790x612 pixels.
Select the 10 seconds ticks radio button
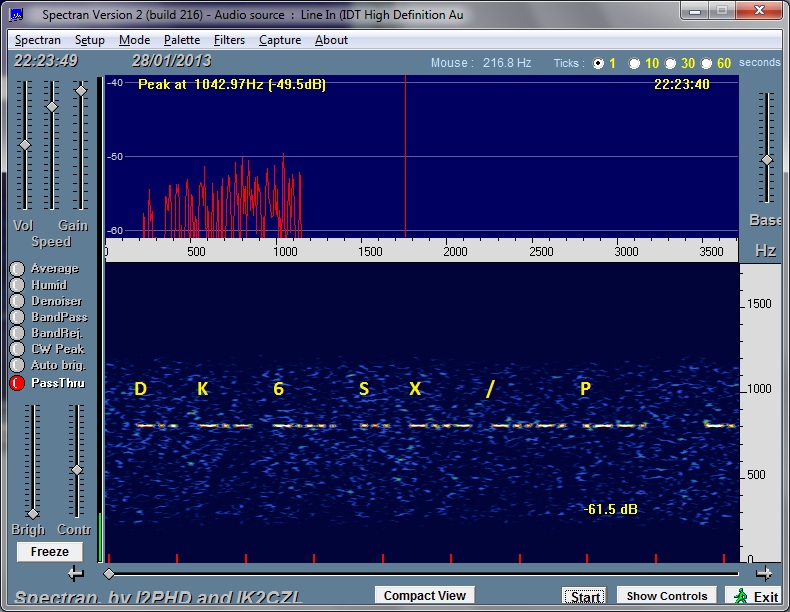634,63
